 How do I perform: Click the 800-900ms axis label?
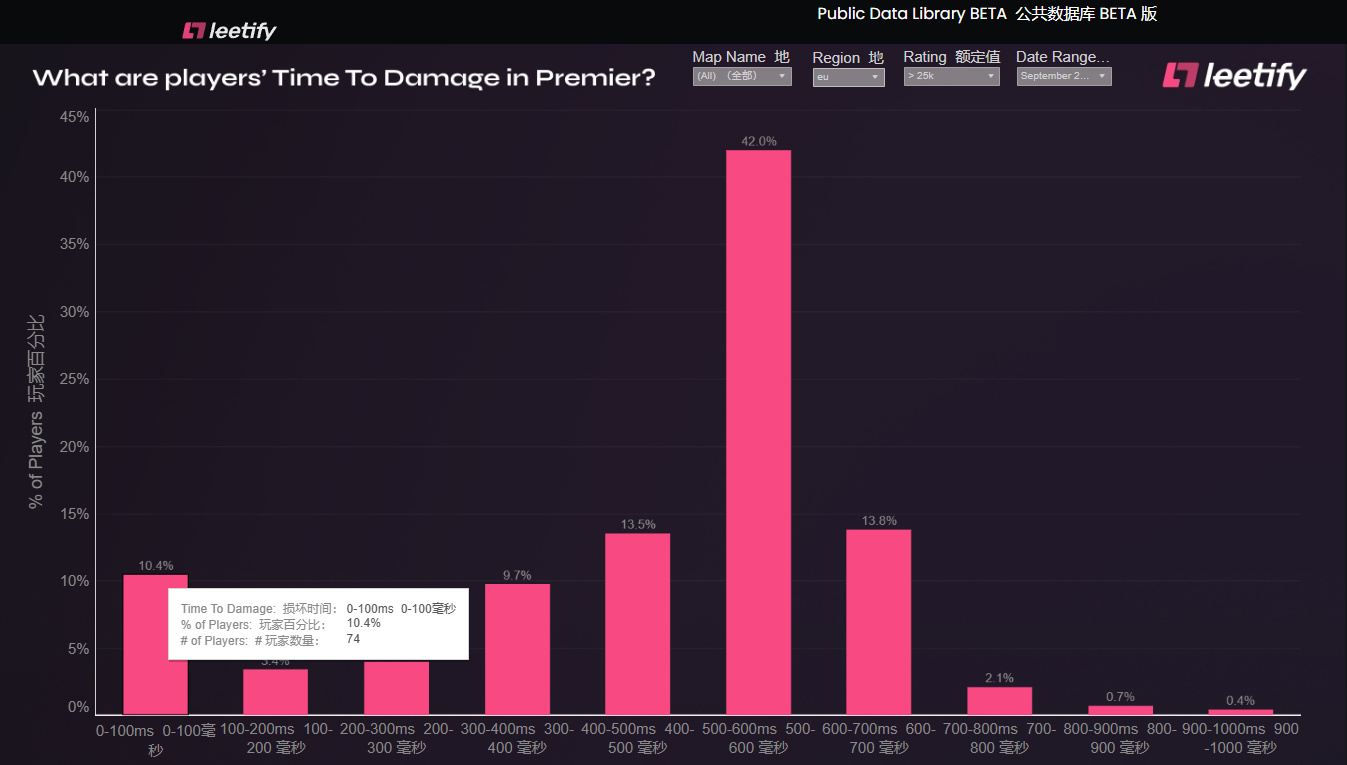point(1120,739)
